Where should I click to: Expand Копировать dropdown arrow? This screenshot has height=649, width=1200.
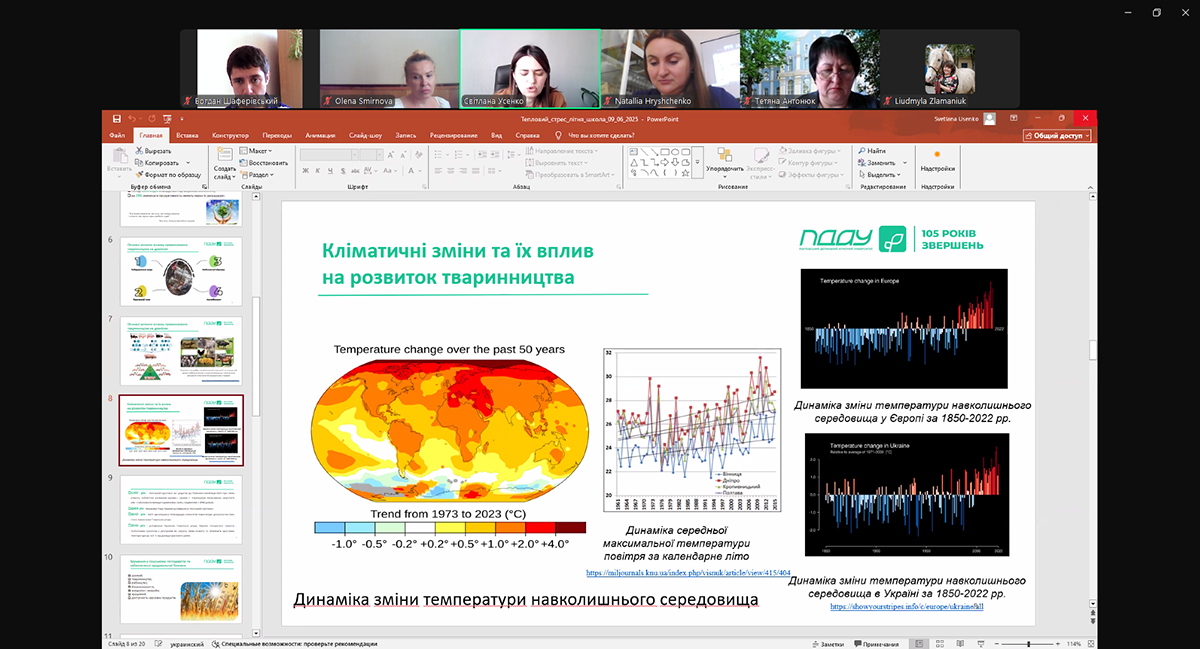187,163
